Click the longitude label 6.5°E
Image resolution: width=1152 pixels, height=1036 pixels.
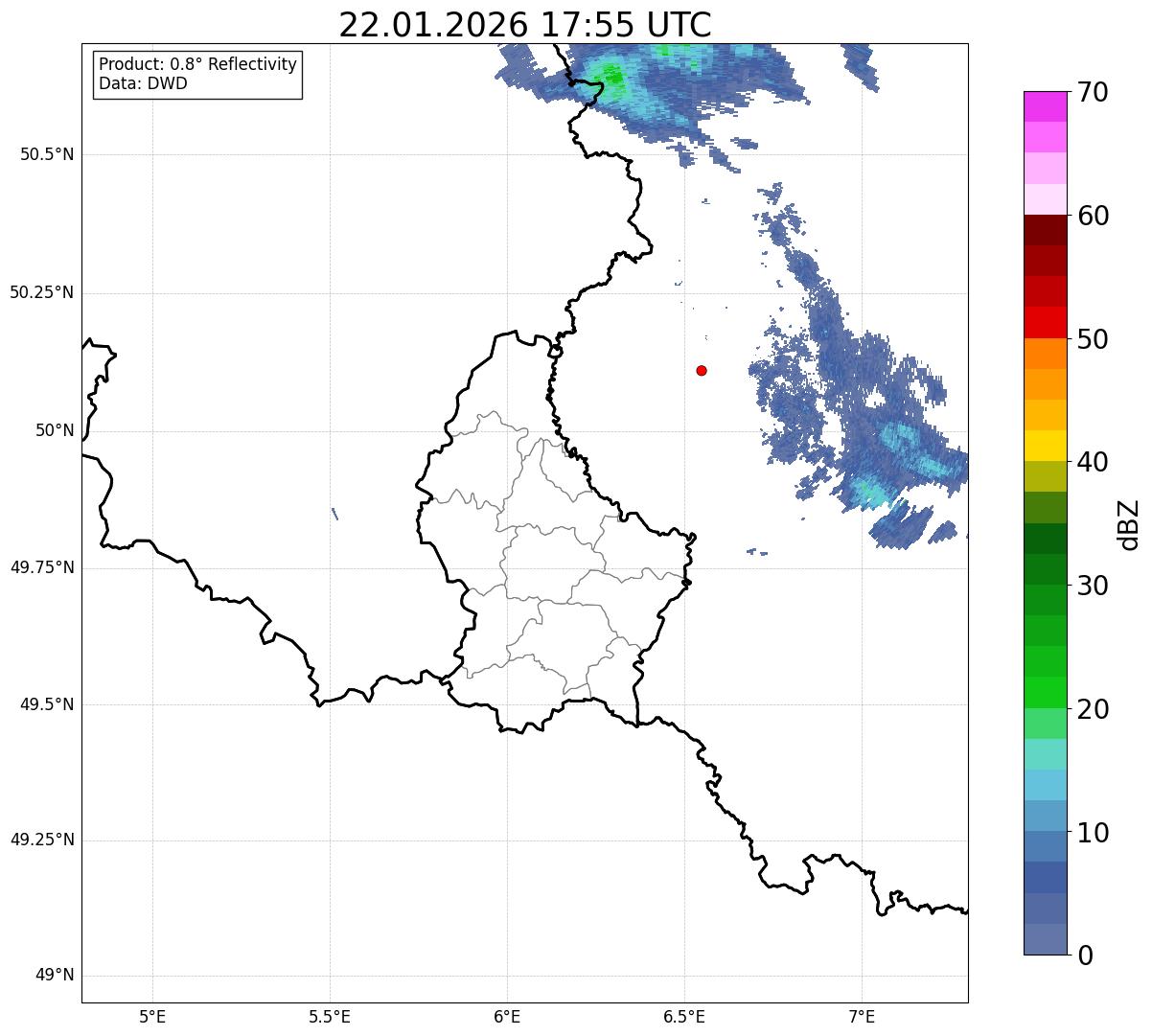click(x=684, y=1016)
